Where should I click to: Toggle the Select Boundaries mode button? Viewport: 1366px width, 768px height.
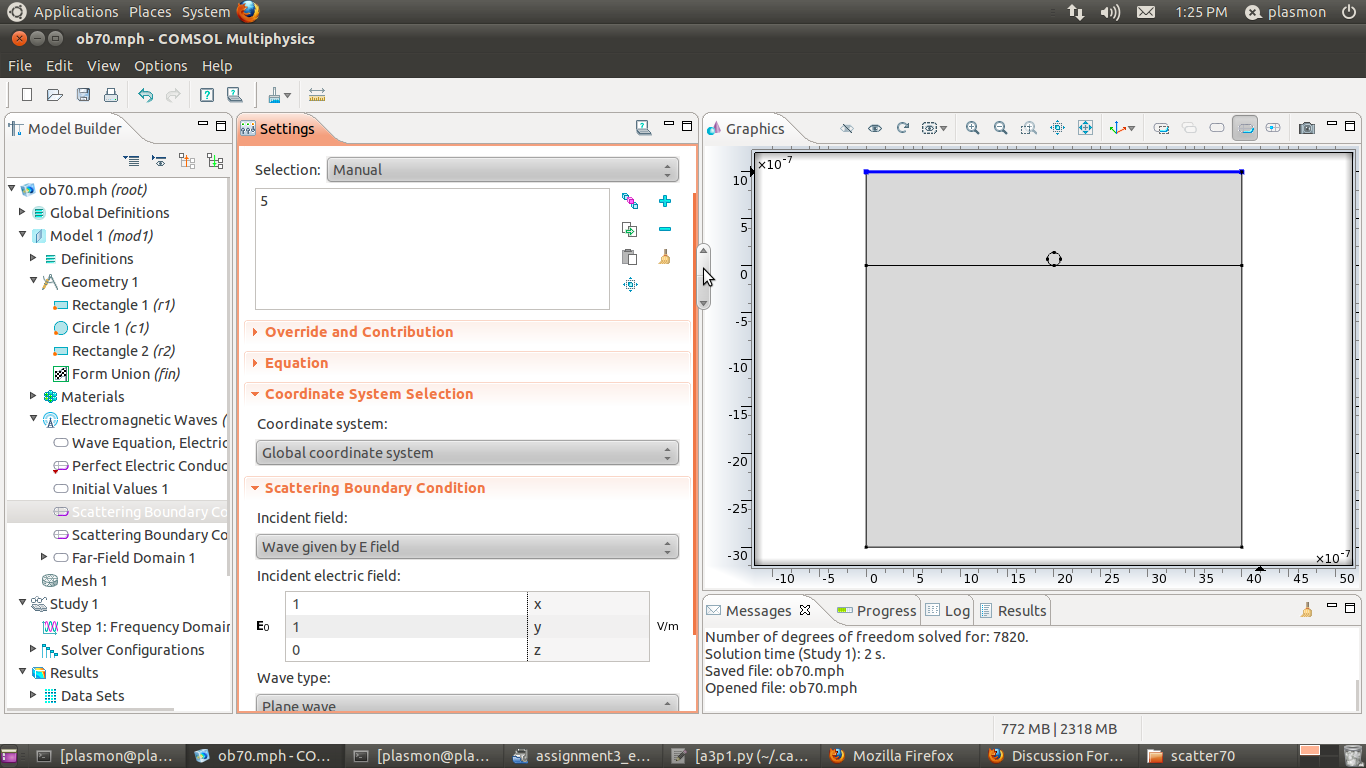tap(1245, 128)
